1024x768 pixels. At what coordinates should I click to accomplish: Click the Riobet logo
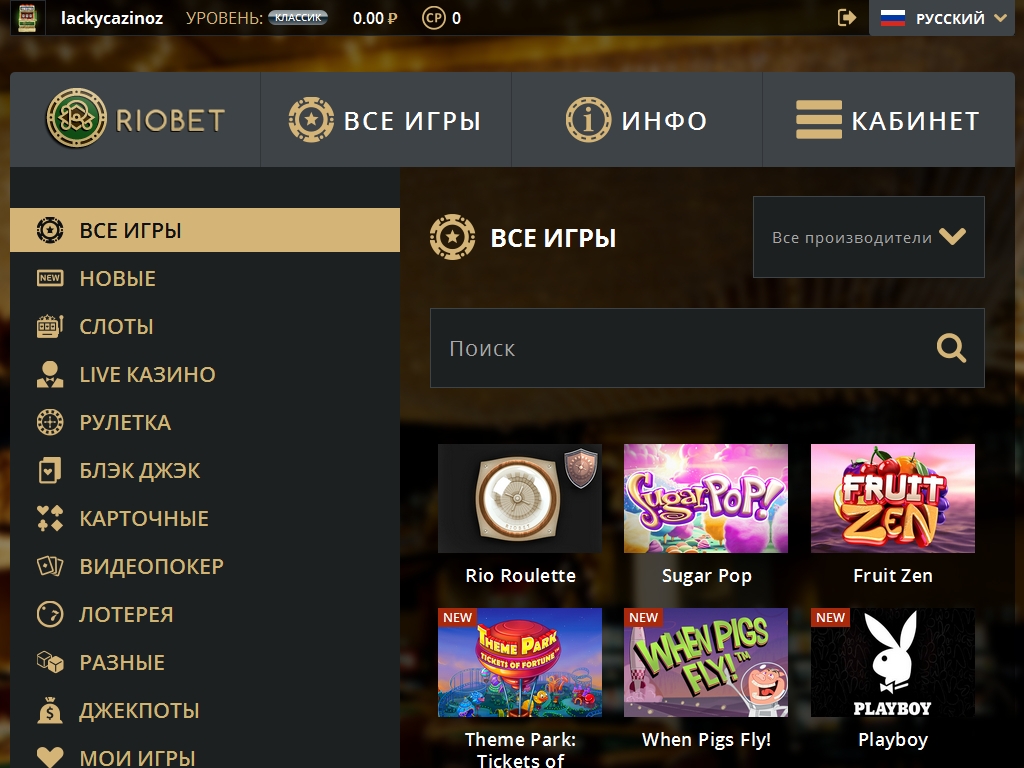click(136, 119)
